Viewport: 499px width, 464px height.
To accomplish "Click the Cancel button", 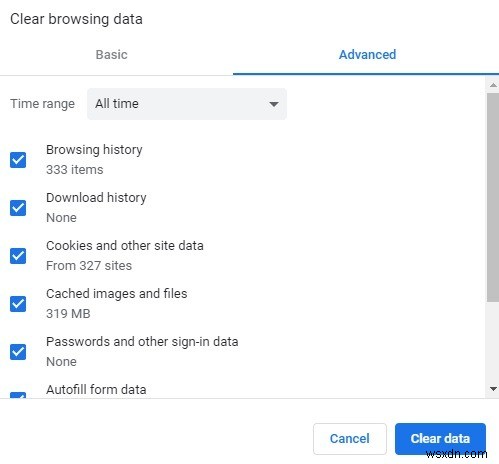I will [350, 439].
